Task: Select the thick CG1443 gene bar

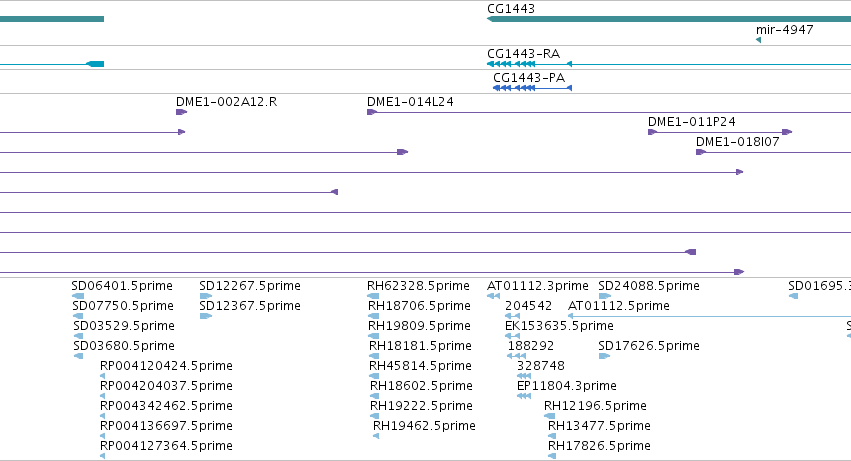Action: [x=669, y=19]
